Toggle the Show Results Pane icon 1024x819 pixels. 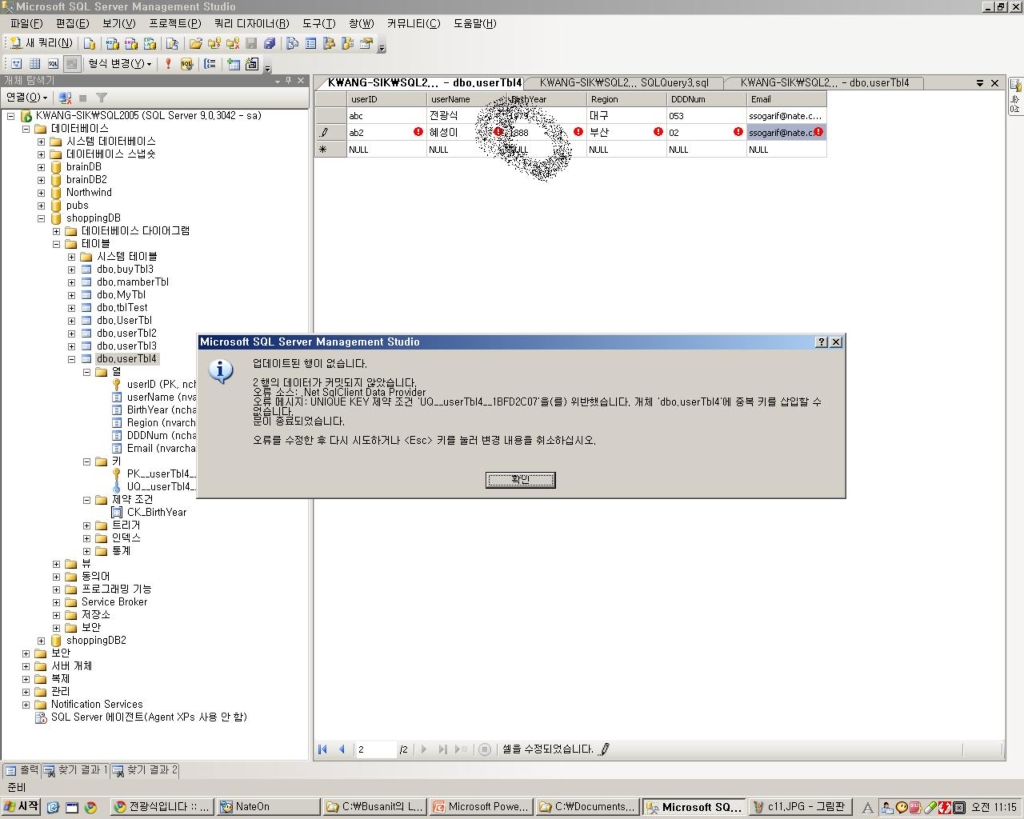(72, 64)
